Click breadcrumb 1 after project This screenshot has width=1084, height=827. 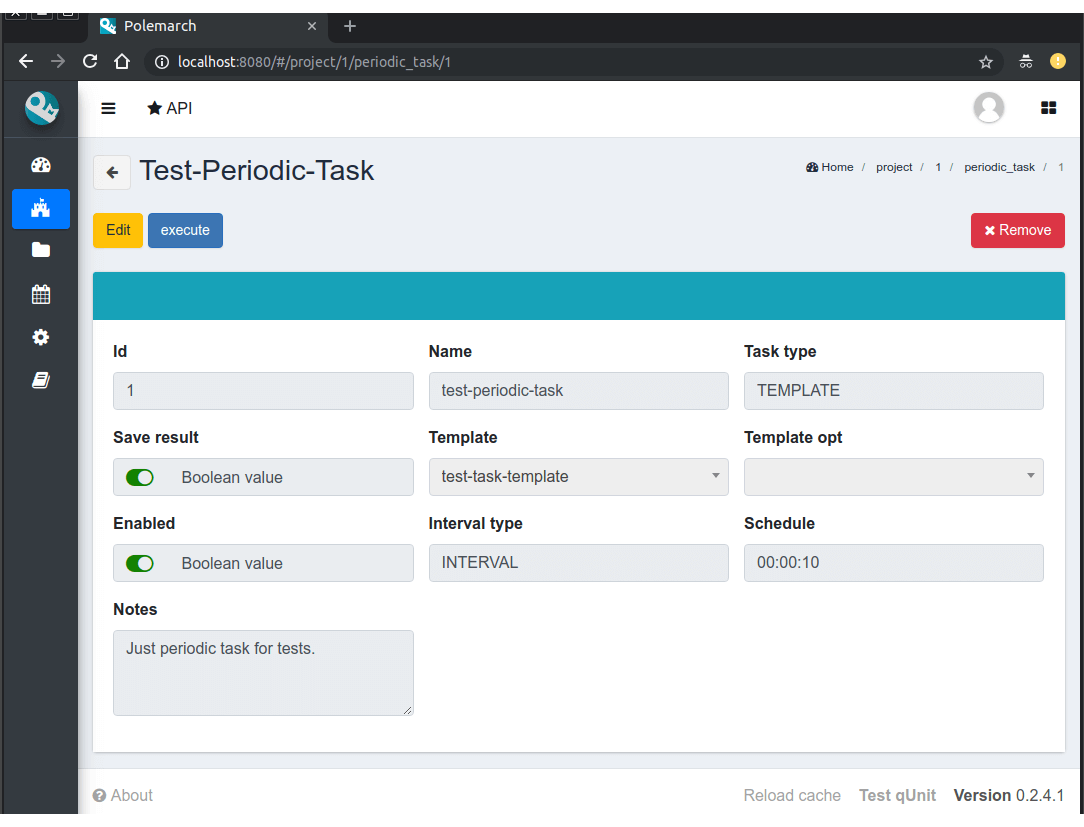[x=938, y=167]
